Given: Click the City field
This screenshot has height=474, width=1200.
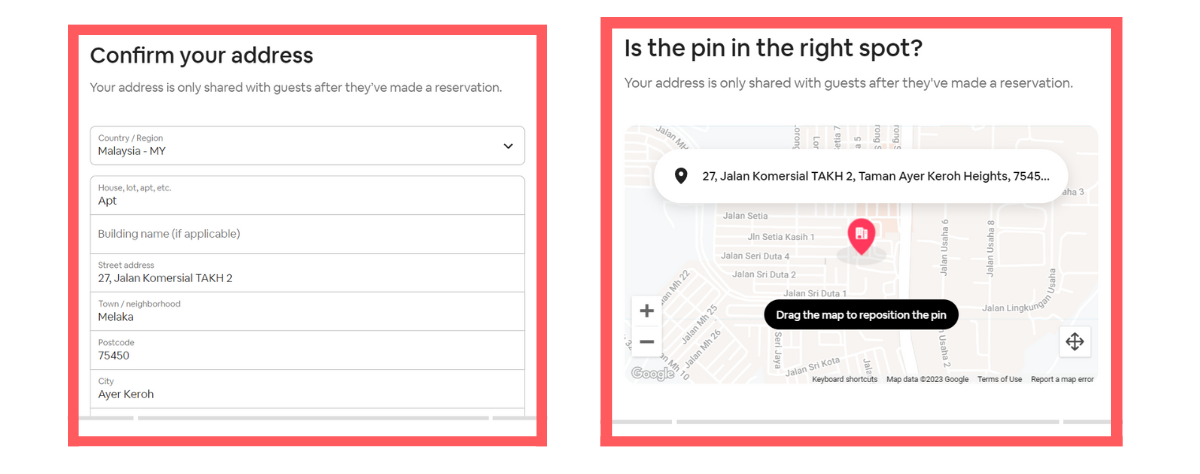Looking at the screenshot, I should [x=306, y=389].
